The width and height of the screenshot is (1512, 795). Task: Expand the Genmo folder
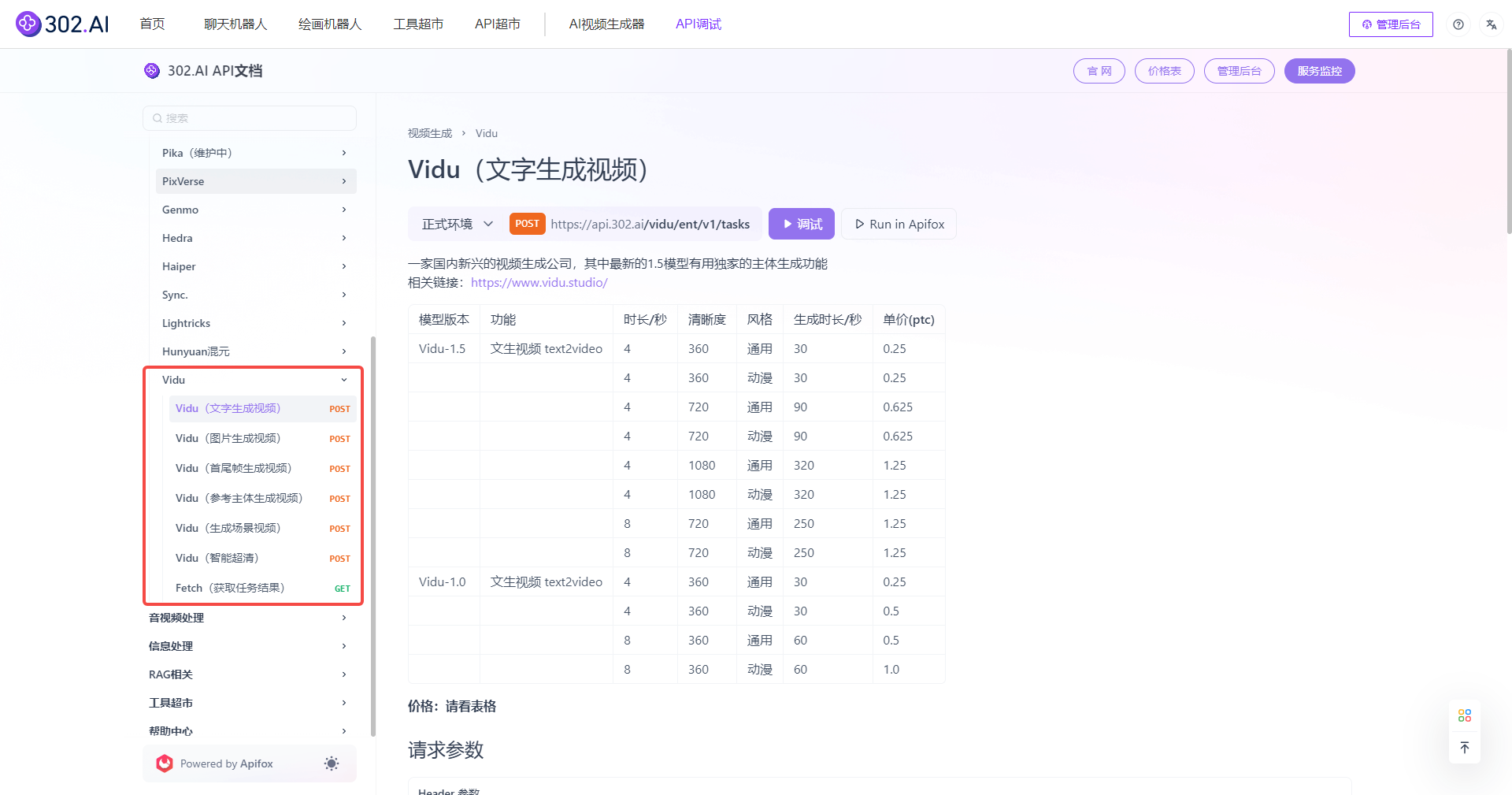tap(256, 210)
